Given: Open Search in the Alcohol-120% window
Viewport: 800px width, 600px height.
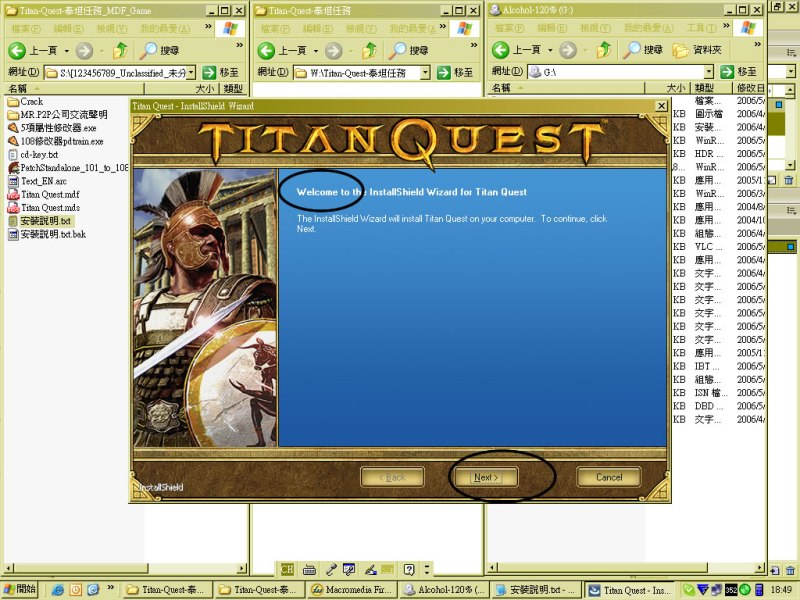Looking at the screenshot, I should click(x=643, y=50).
